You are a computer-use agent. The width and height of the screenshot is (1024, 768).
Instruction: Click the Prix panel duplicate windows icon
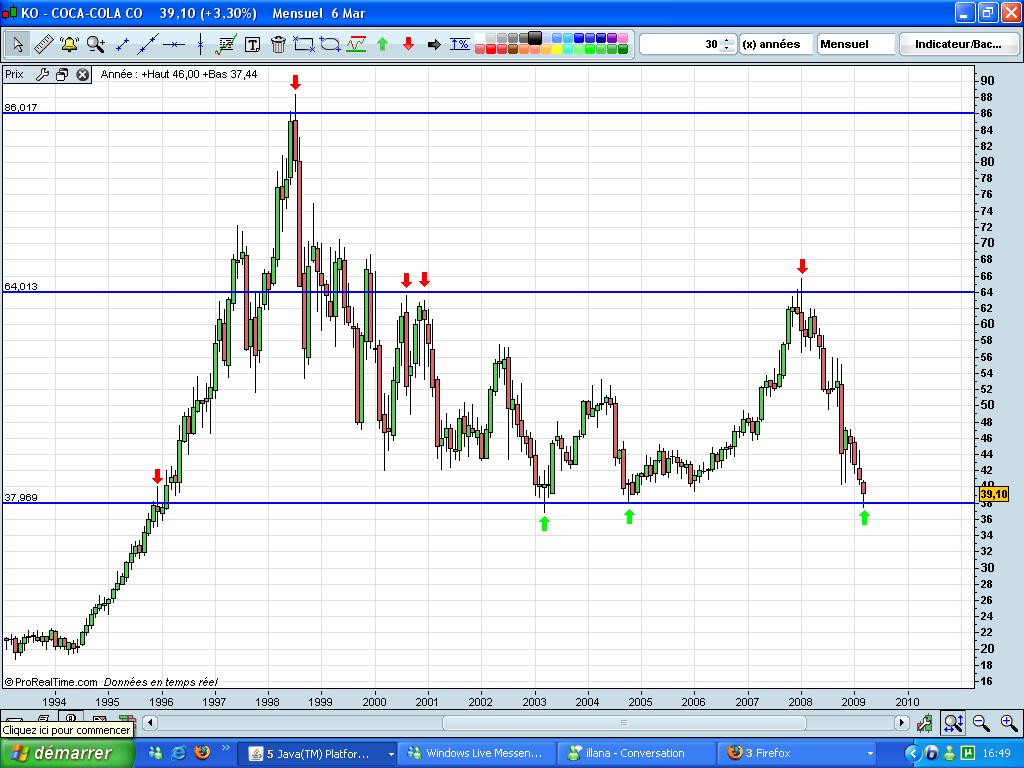pyautogui.click(x=62, y=74)
